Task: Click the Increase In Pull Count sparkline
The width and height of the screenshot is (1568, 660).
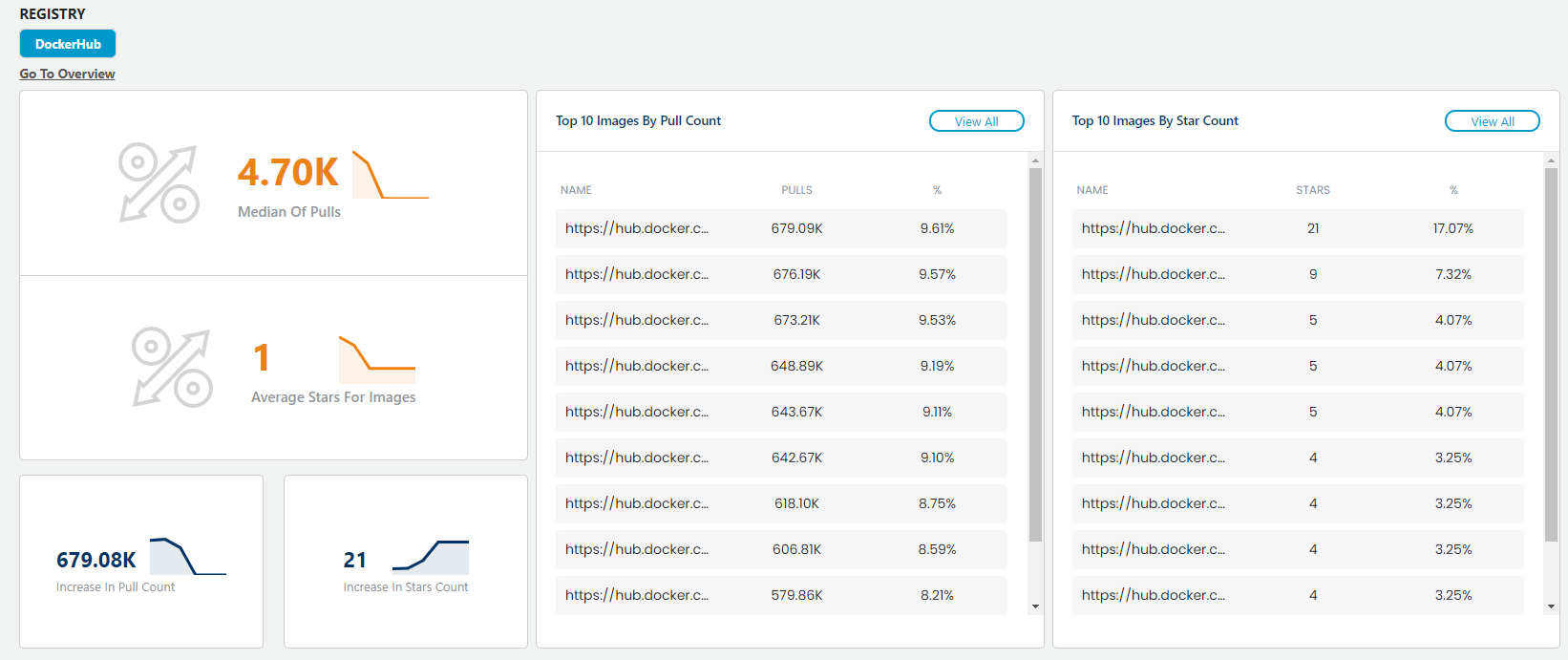Action: coord(187,557)
